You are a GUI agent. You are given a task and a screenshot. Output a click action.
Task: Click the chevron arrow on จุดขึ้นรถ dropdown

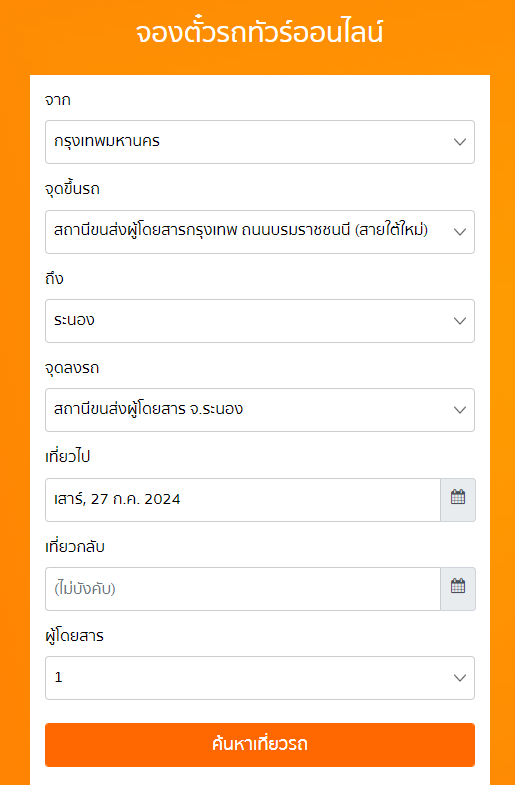pyautogui.click(x=460, y=232)
